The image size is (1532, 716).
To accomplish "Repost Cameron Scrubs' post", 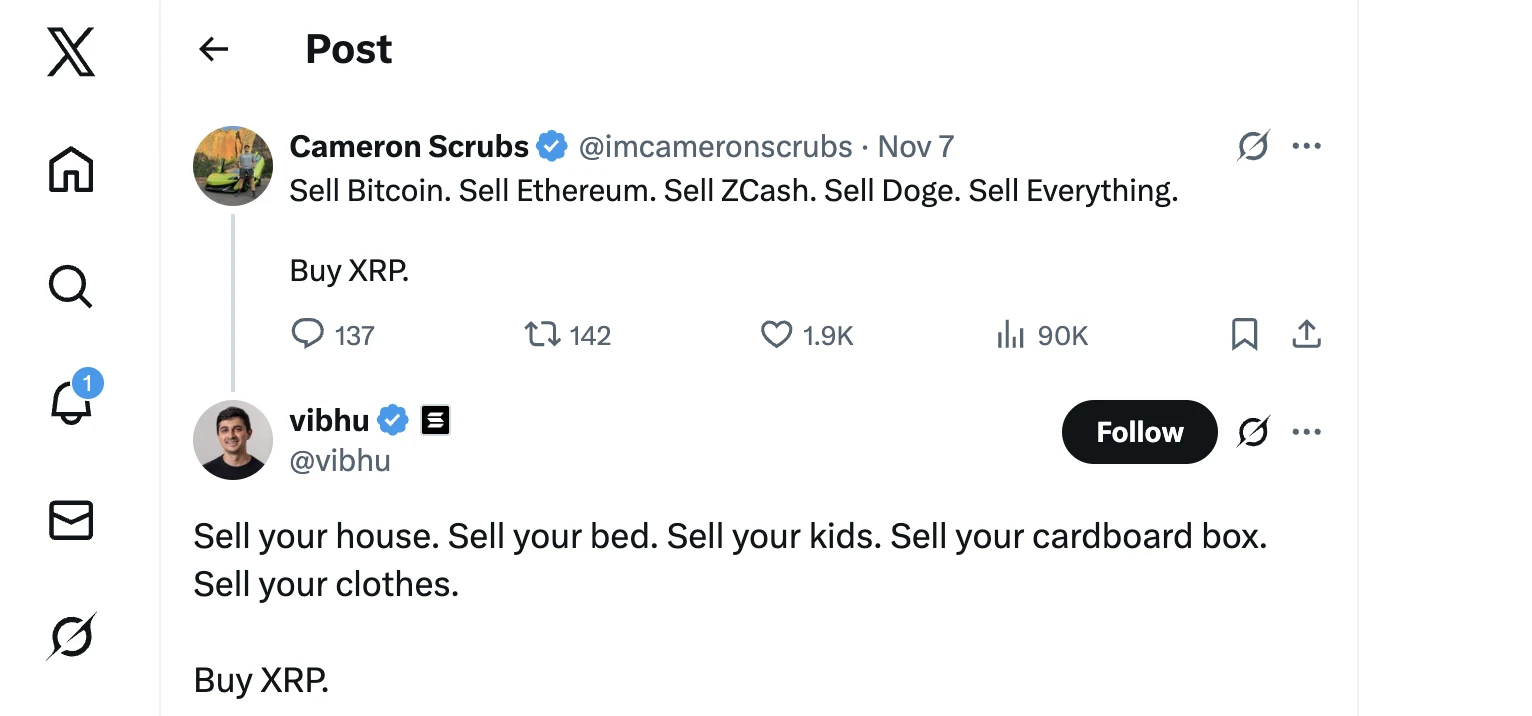I will 541,334.
